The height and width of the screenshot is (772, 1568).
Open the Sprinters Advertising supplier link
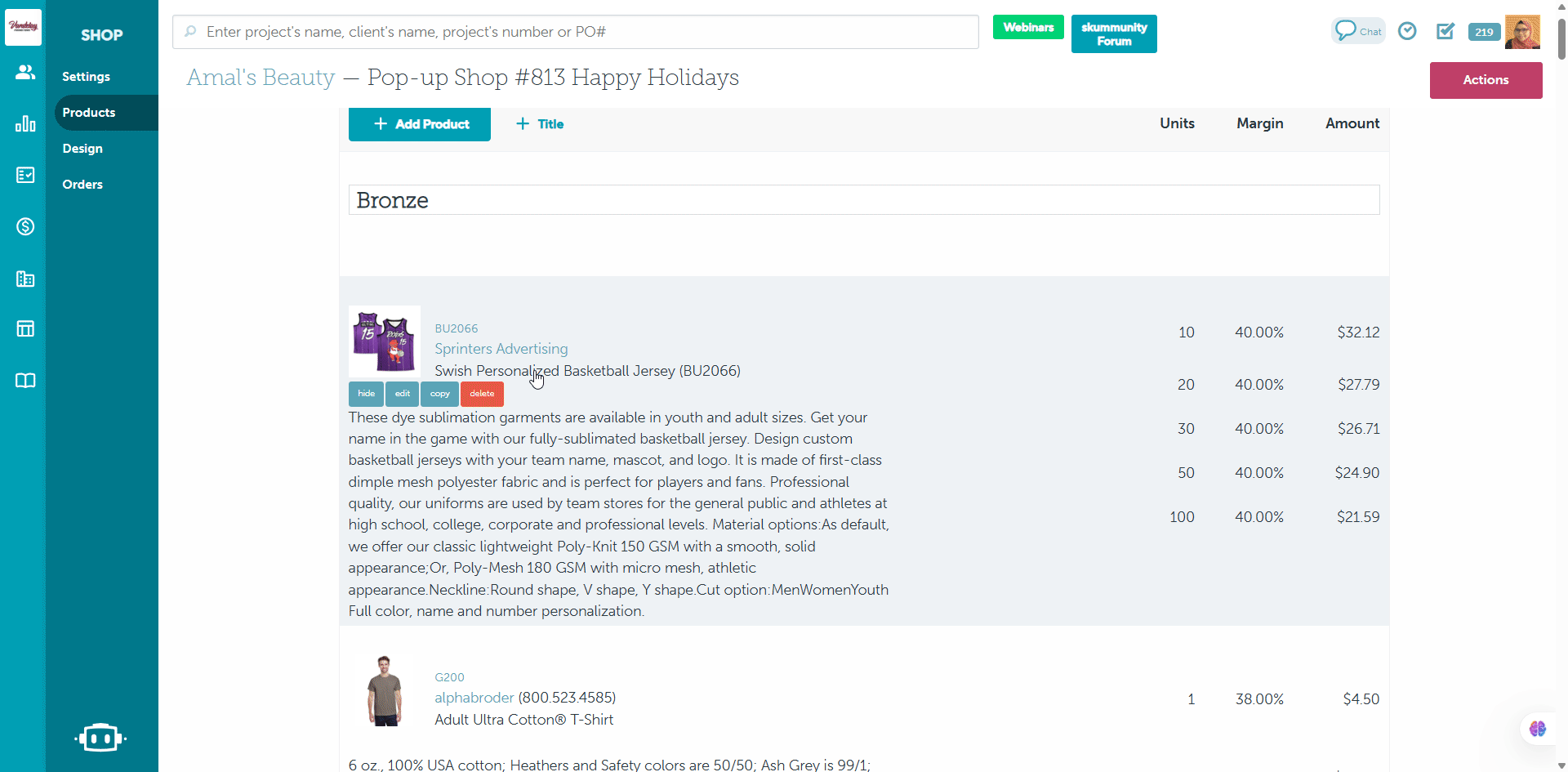coord(501,349)
